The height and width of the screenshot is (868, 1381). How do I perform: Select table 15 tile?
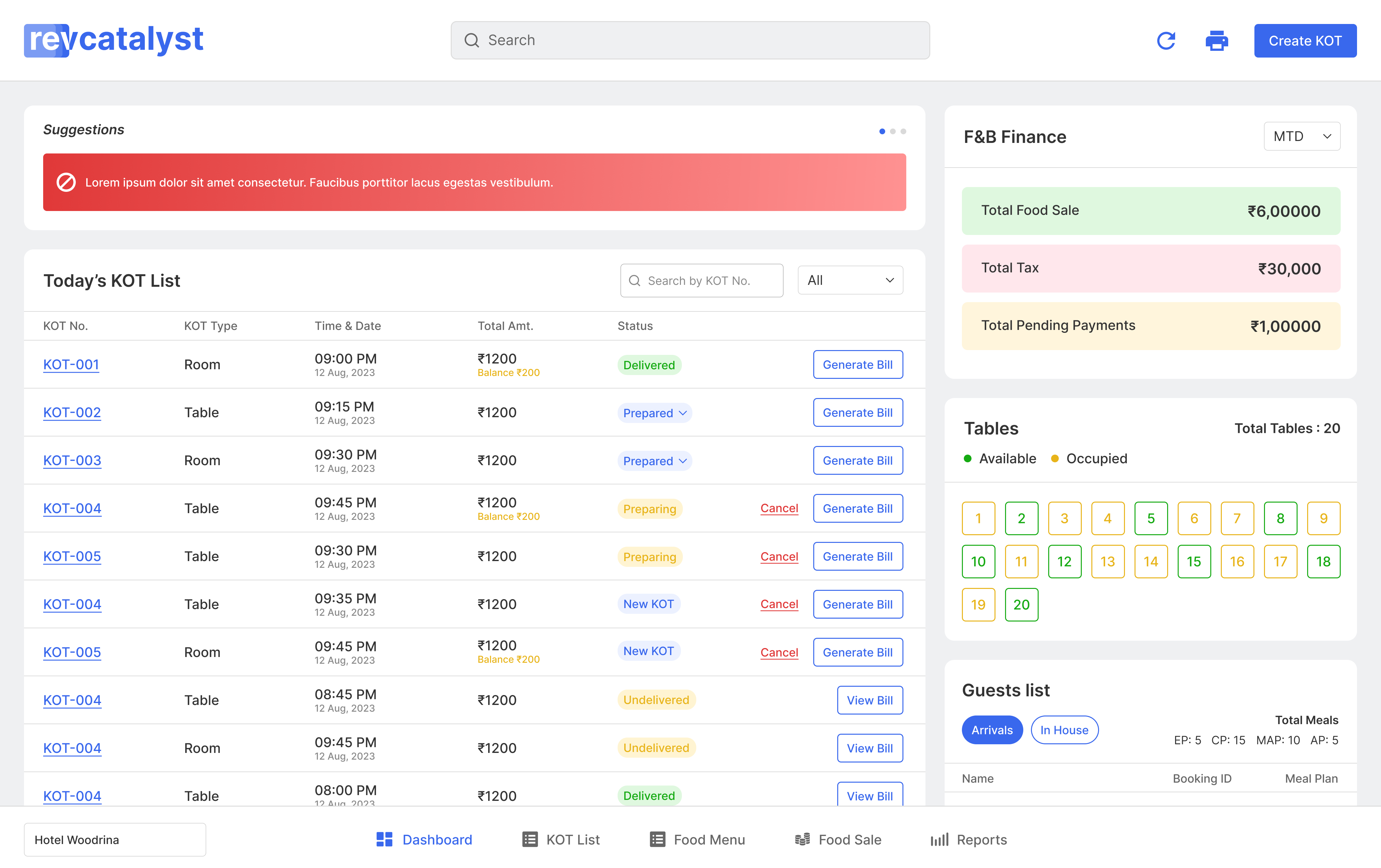(1194, 562)
